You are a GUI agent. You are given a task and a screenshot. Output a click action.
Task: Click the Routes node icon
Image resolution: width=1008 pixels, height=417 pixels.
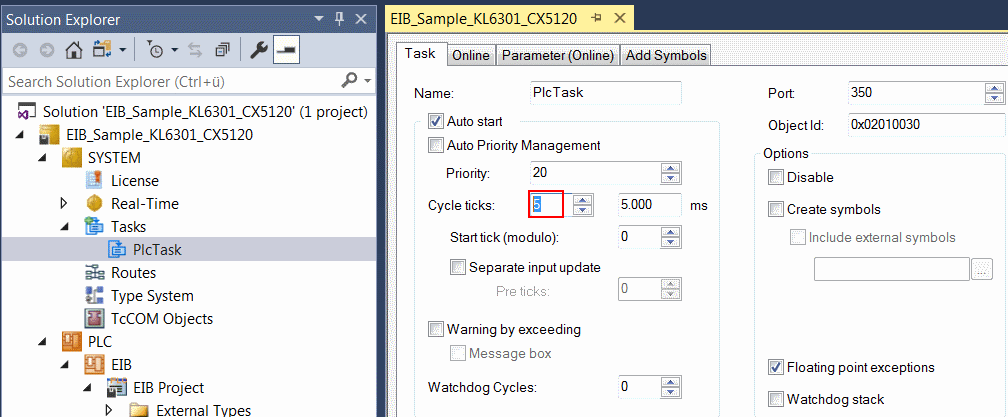point(94,272)
